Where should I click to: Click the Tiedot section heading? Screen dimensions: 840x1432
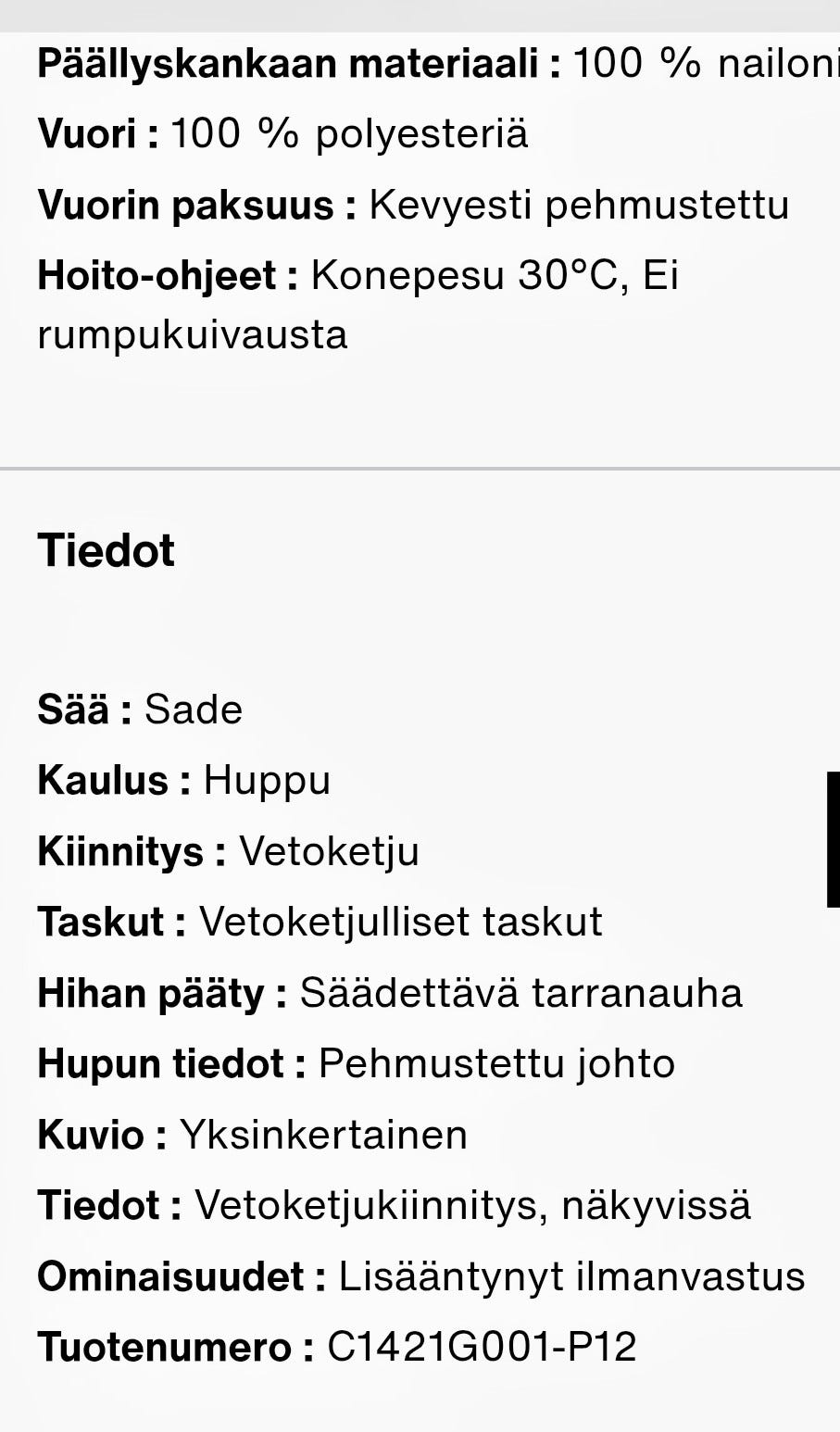click(106, 550)
